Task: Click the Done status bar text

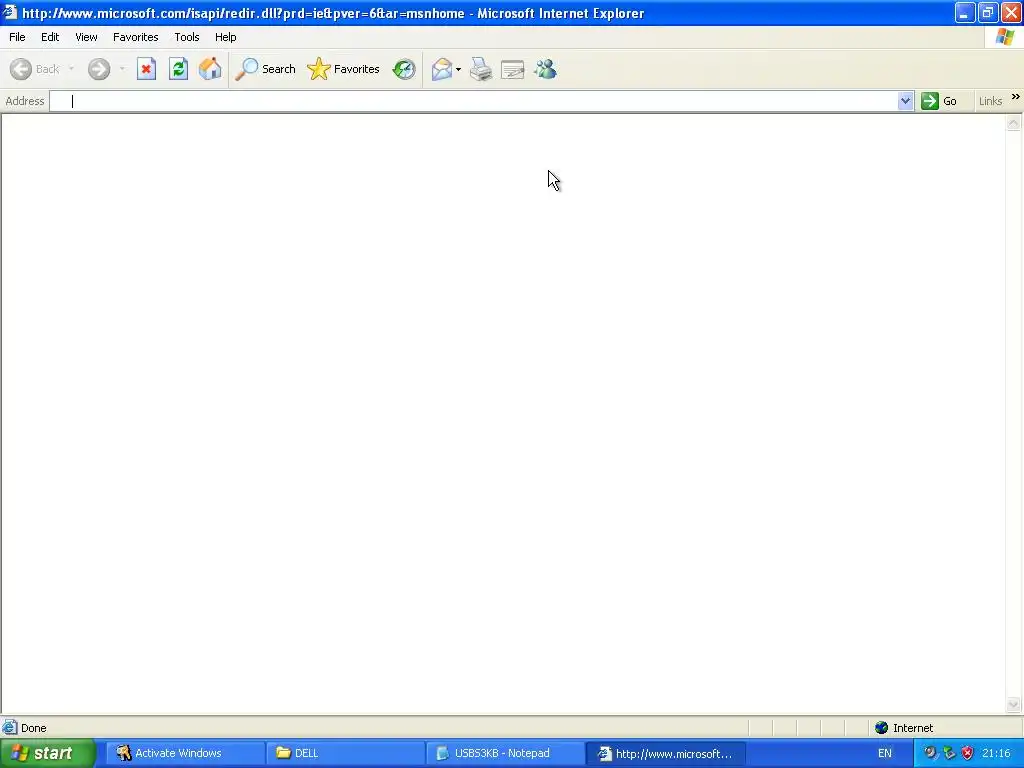Action: point(34,728)
